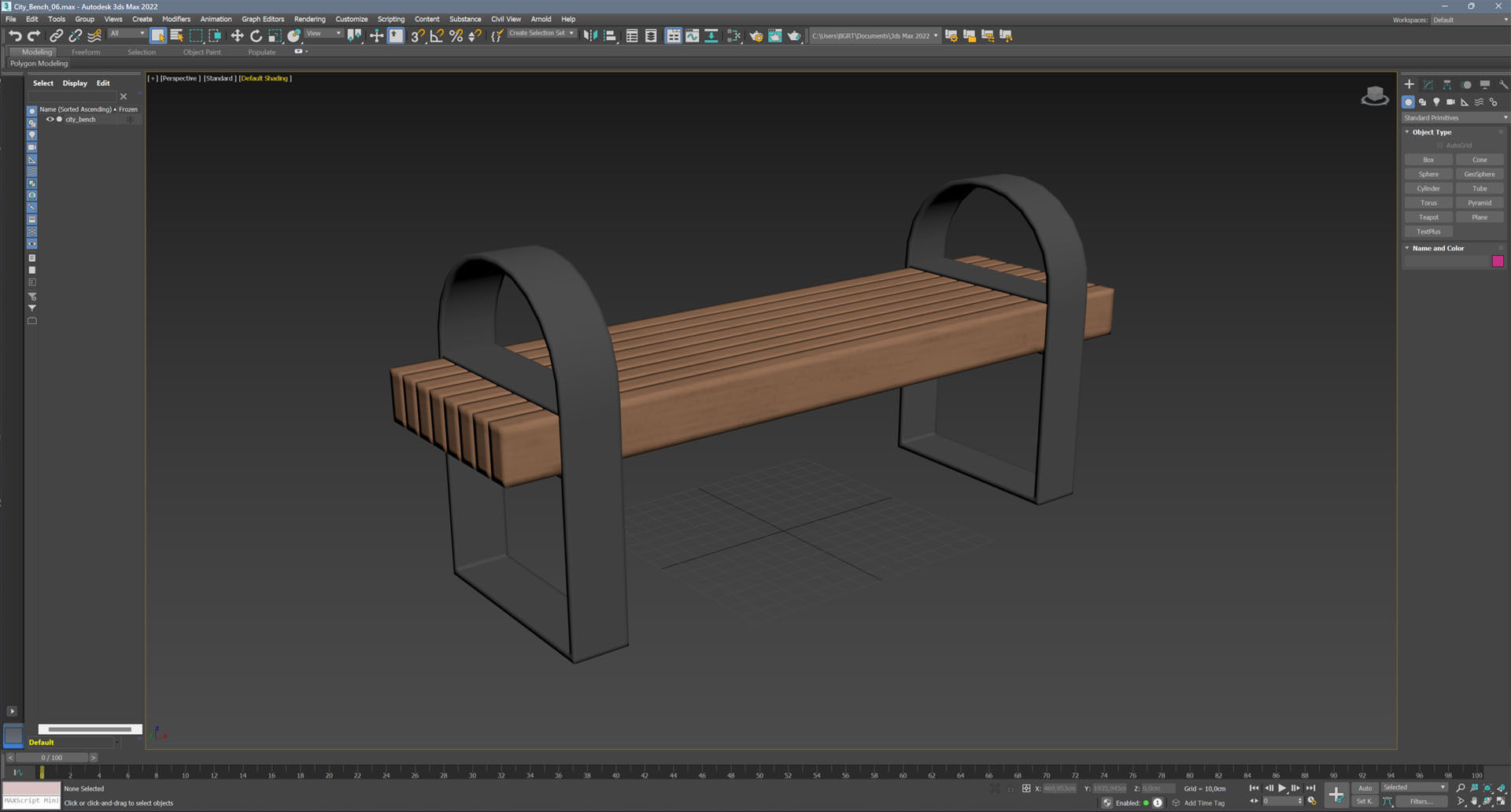Toggle 3D Snaps on
1511x812 pixels.
[x=418, y=35]
